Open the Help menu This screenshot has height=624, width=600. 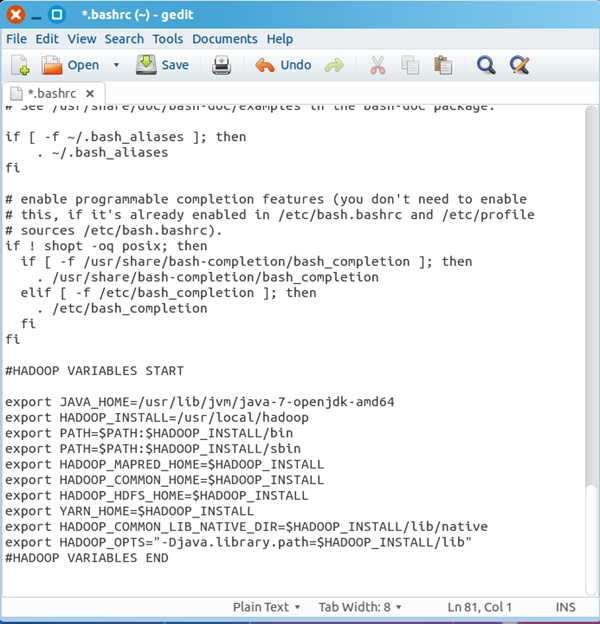pyautogui.click(x=280, y=39)
